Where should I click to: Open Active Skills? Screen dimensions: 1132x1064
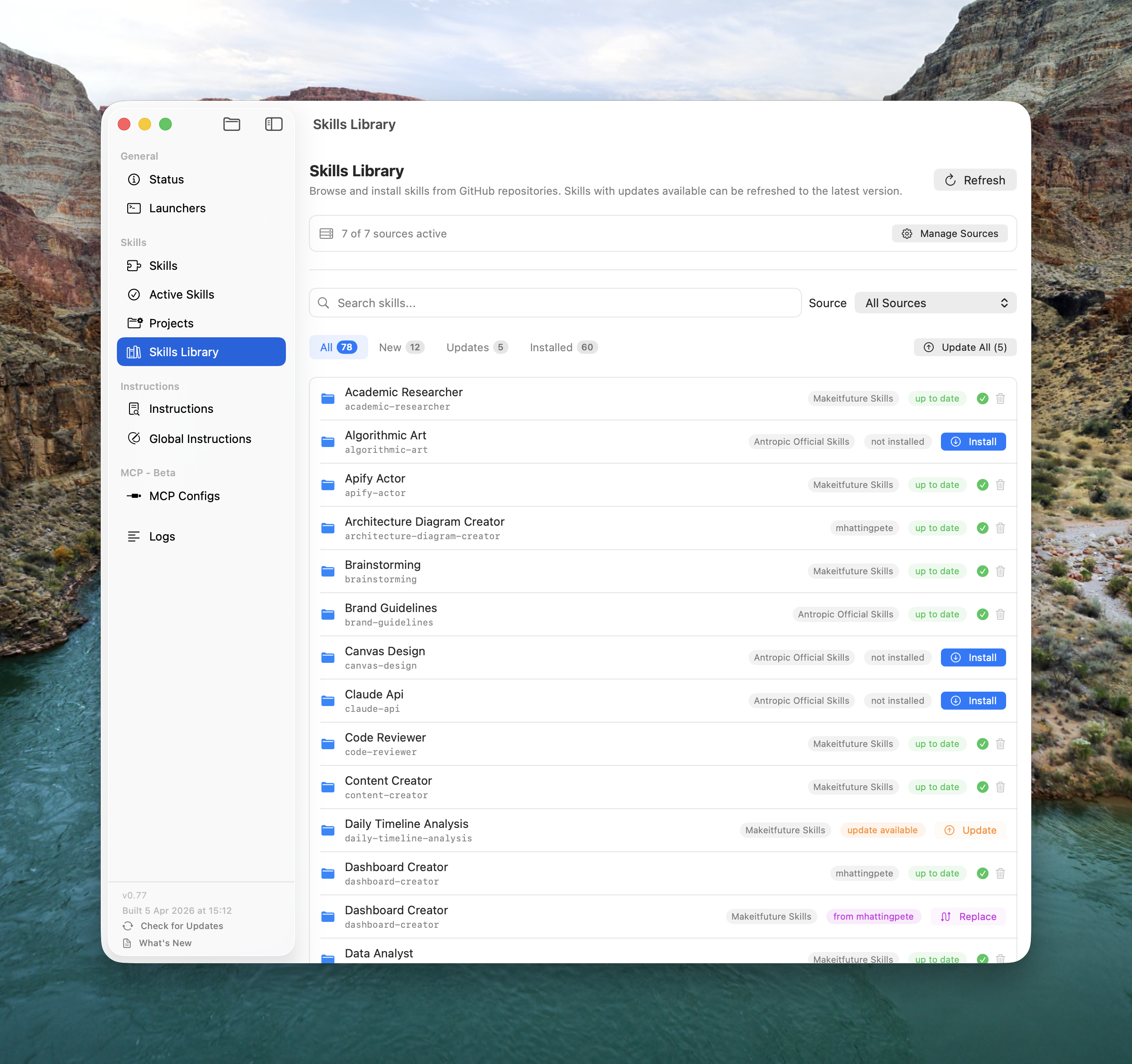click(x=181, y=295)
